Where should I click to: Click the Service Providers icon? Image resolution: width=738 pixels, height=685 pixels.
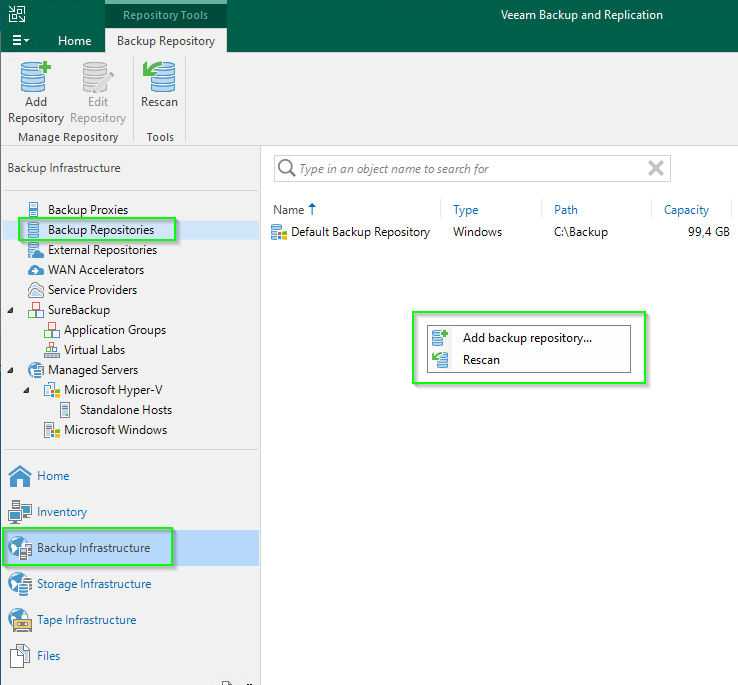tap(36, 290)
